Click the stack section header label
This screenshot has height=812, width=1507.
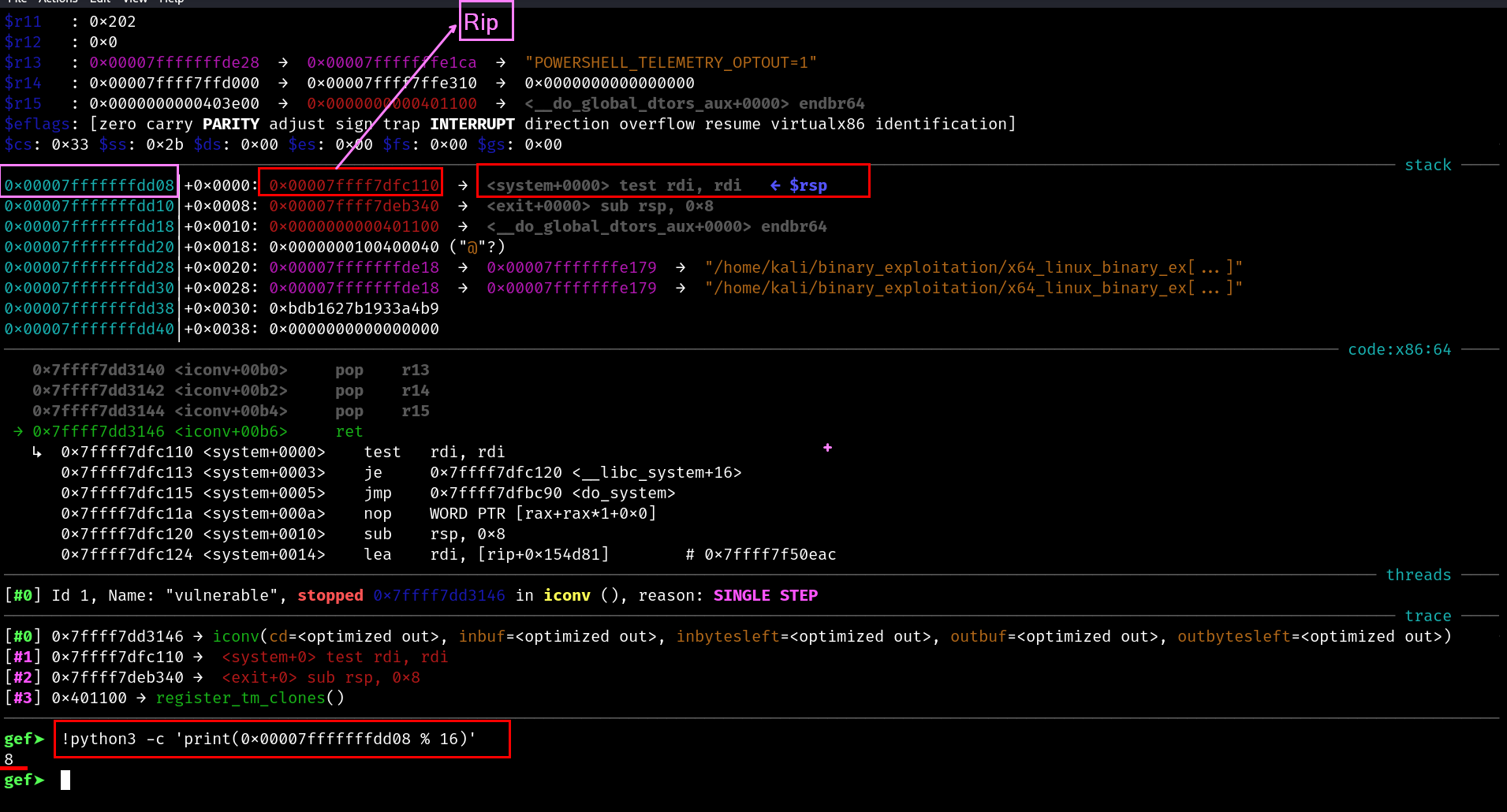pyautogui.click(x=1427, y=165)
